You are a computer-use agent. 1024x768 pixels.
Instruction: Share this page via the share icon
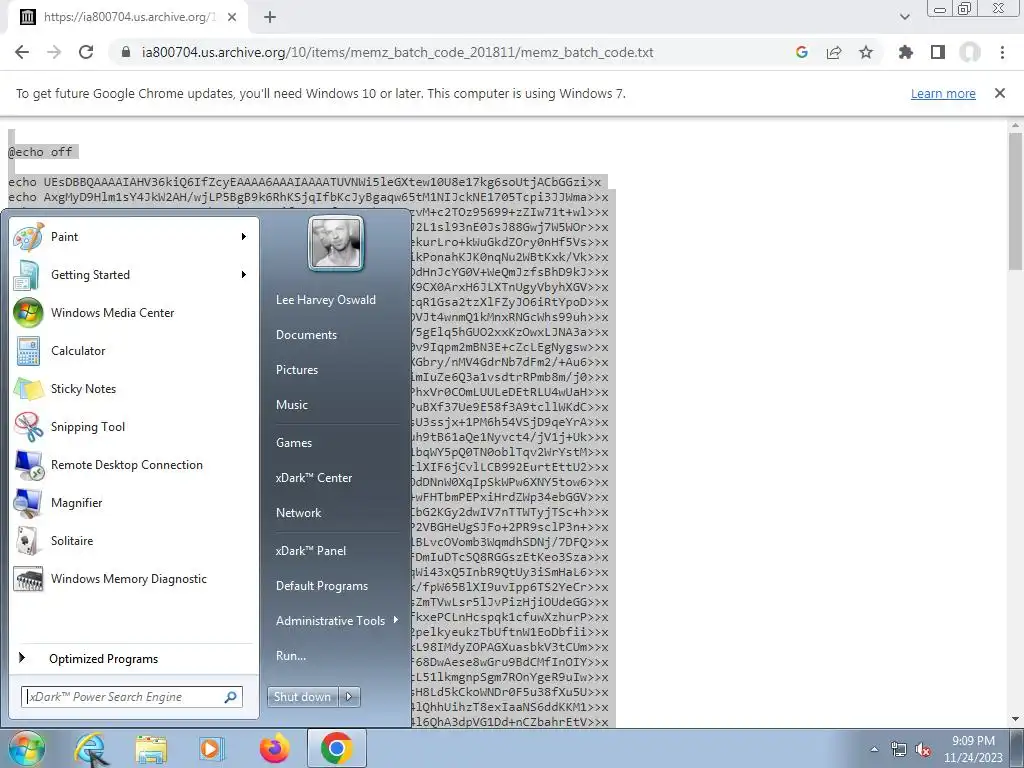click(x=834, y=52)
